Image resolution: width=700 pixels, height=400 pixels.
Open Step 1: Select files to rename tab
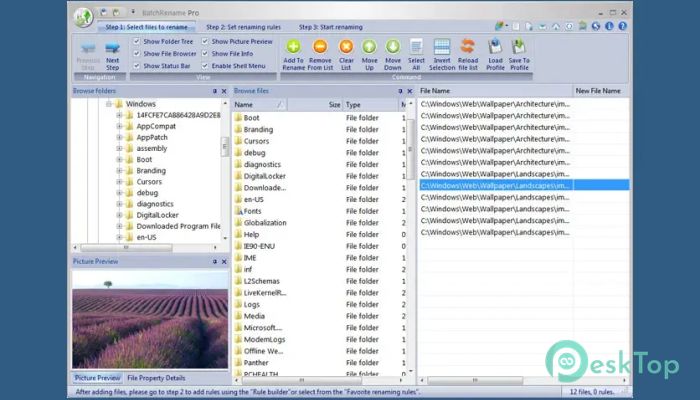(146, 27)
